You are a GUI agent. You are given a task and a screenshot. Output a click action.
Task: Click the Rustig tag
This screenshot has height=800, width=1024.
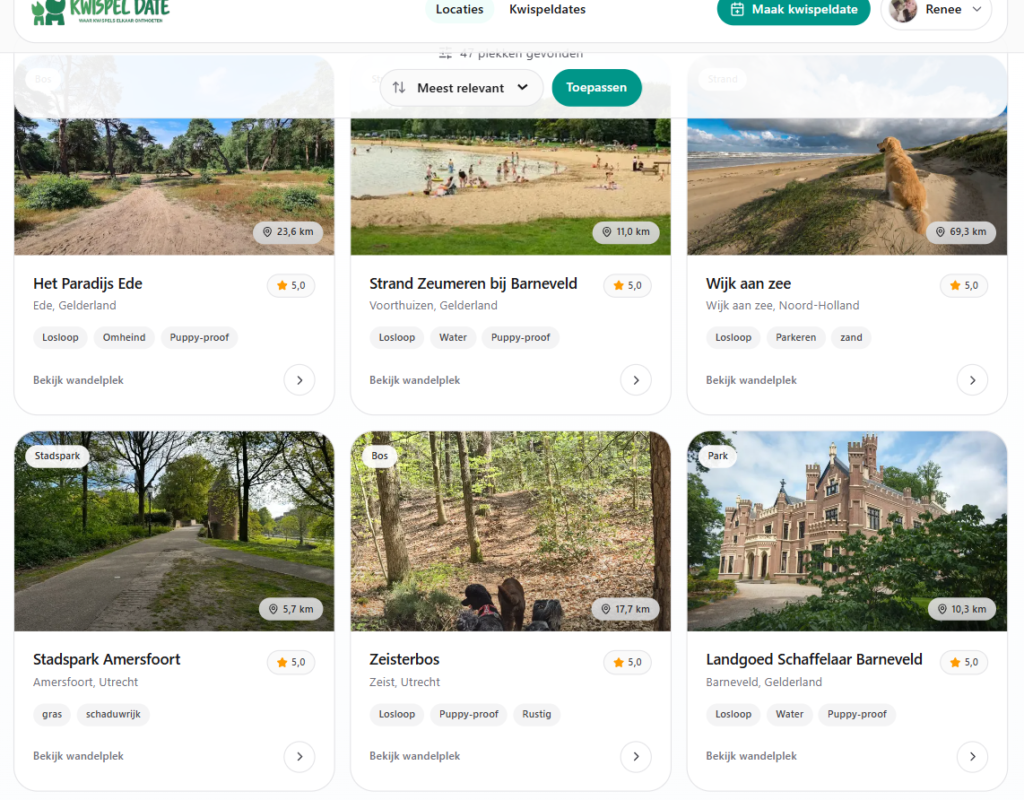[x=537, y=714]
